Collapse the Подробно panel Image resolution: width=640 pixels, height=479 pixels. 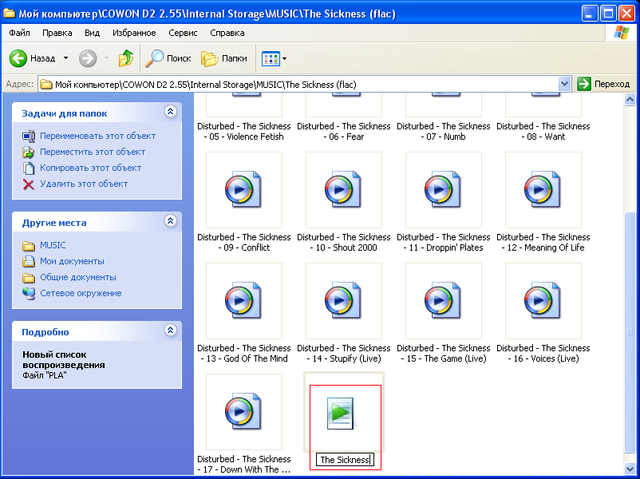click(x=170, y=330)
